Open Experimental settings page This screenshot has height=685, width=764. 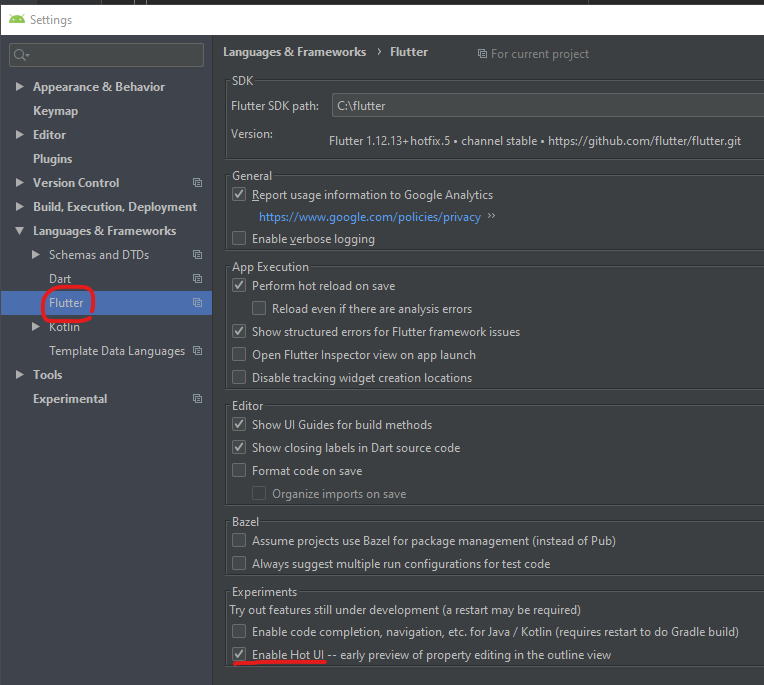tap(70, 399)
